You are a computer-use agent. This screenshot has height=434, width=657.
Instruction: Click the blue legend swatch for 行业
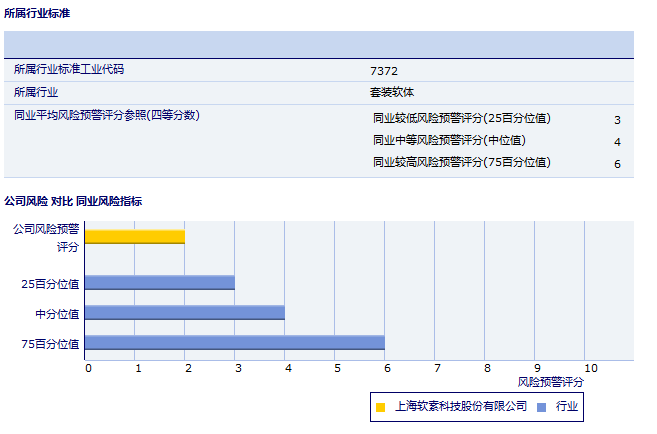click(x=541, y=407)
